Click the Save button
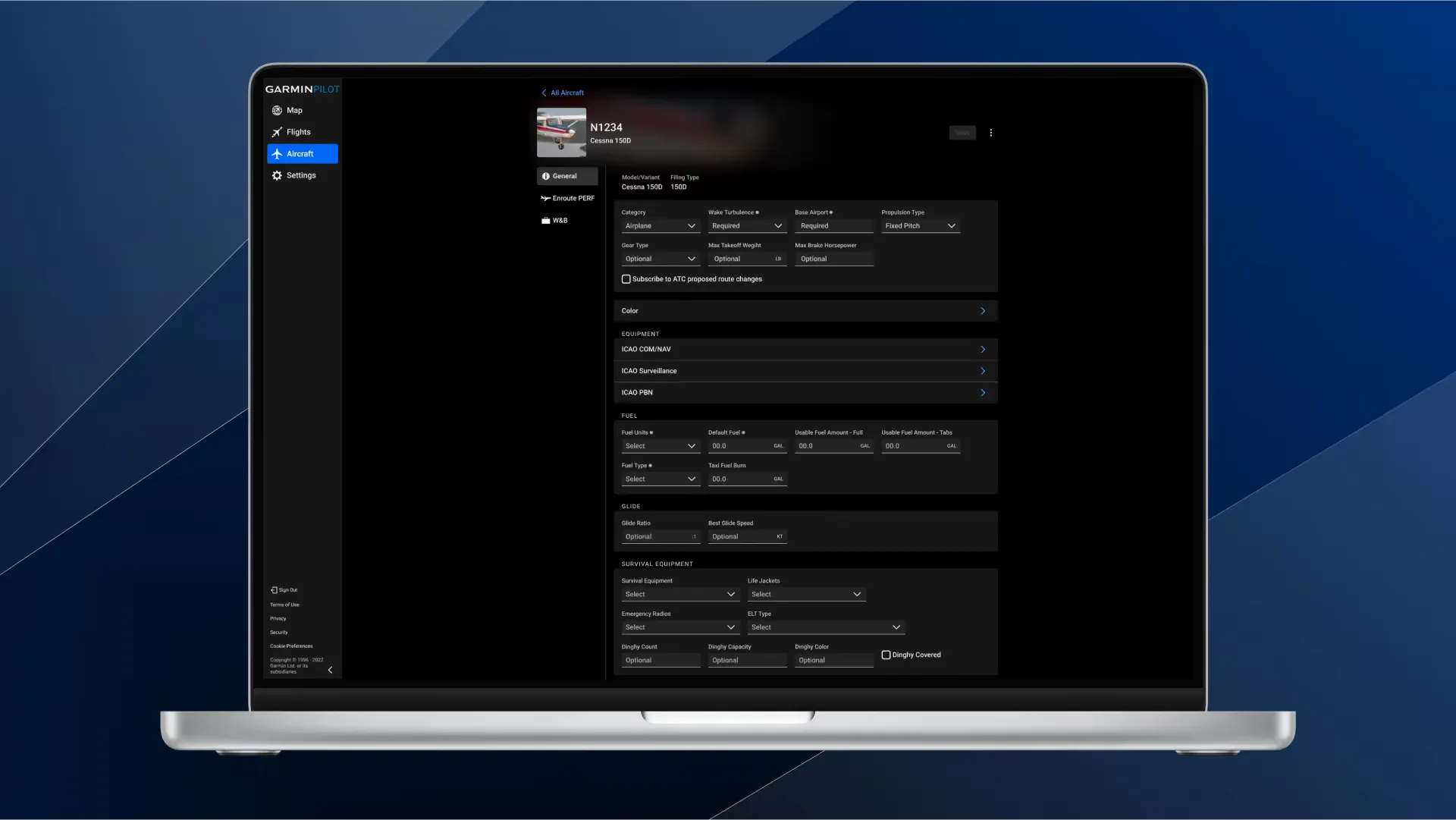The height and width of the screenshot is (820, 1456). pos(962,133)
